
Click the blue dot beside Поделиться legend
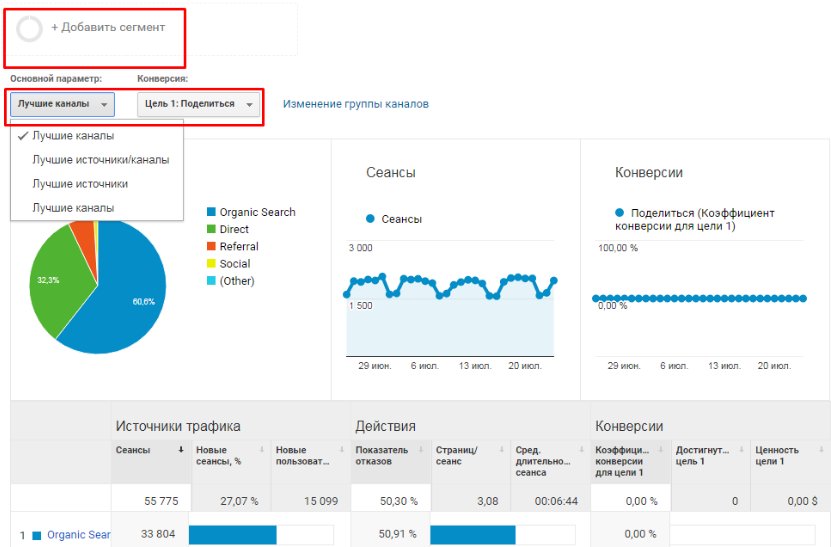tap(620, 213)
